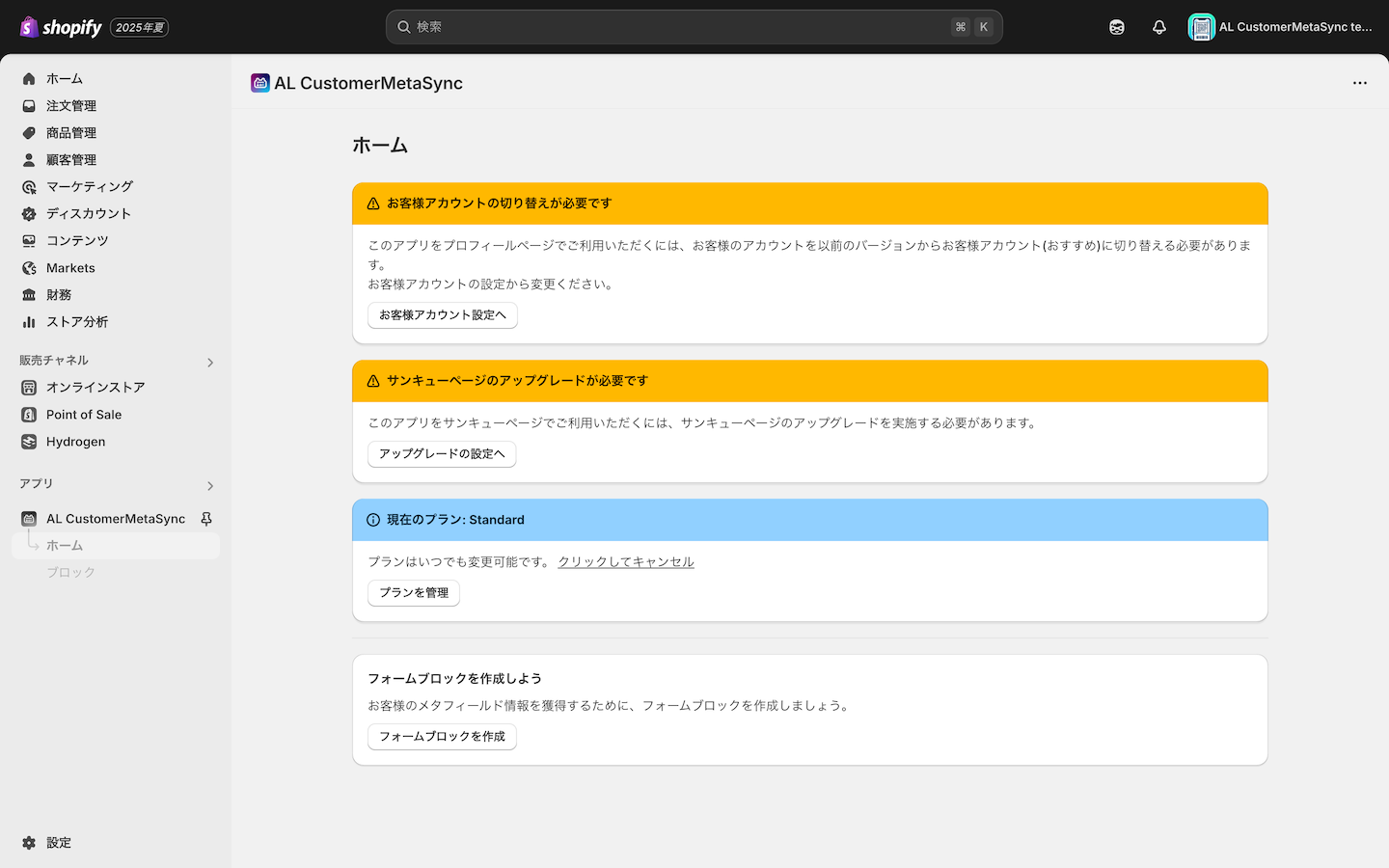Open ホーム in main navigation
Image resolution: width=1389 pixels, height=868 pixels.
point(116,79)
